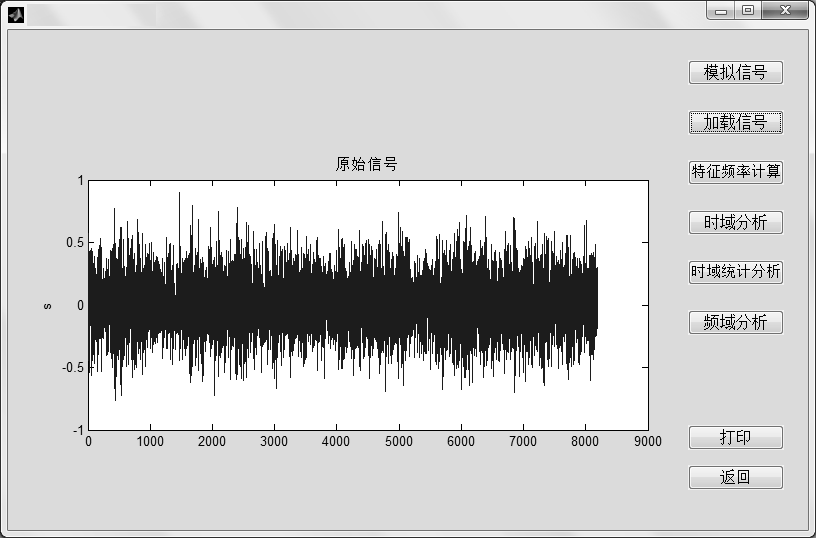This screenshot has width=816, height=538.
Task: Click x-axis tick label 4000
Action: coord(336,442)
